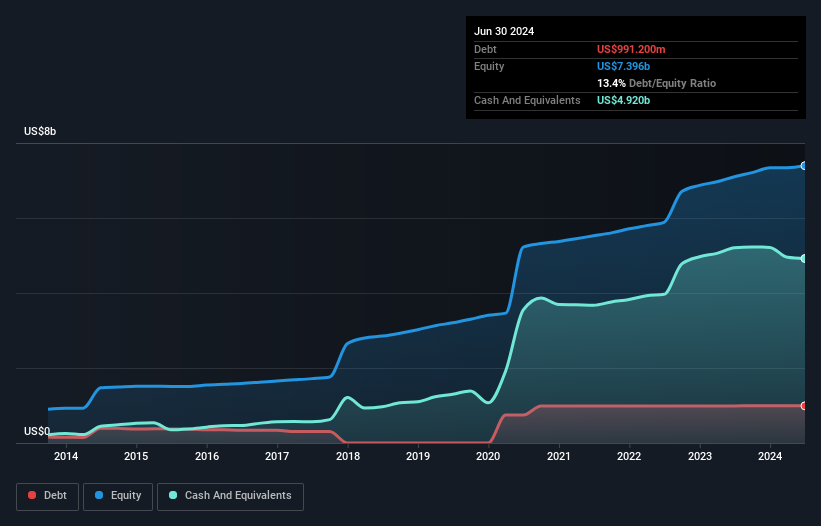Toggle the Debt series legend button

[47, 496]
